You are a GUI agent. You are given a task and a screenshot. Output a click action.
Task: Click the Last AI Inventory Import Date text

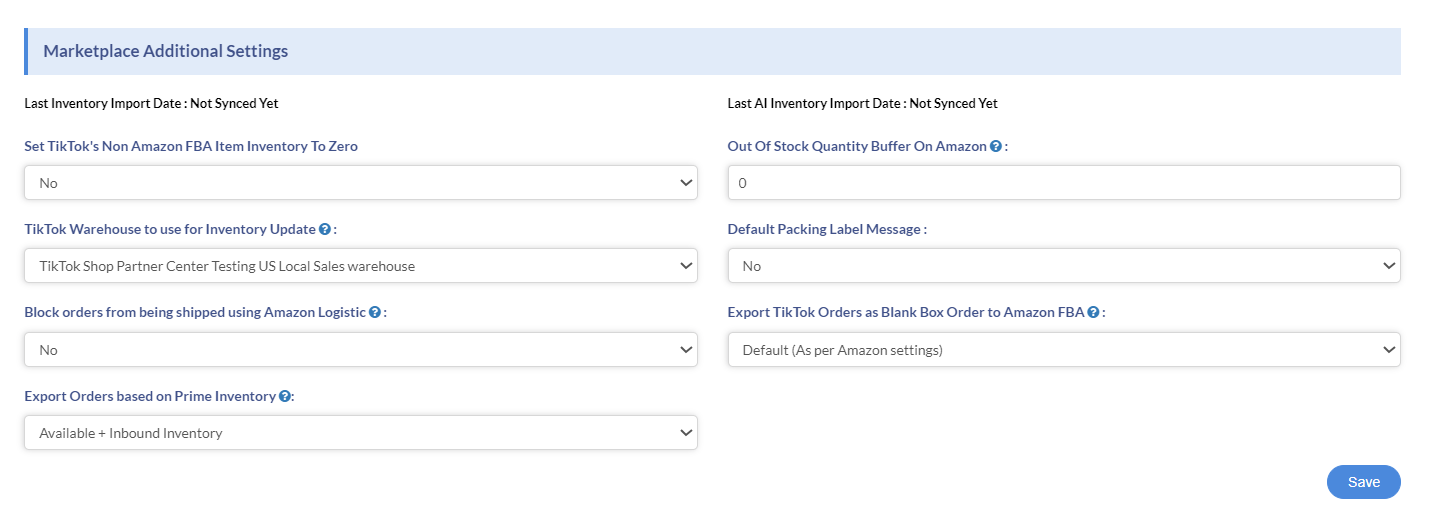tap(862, 103)
